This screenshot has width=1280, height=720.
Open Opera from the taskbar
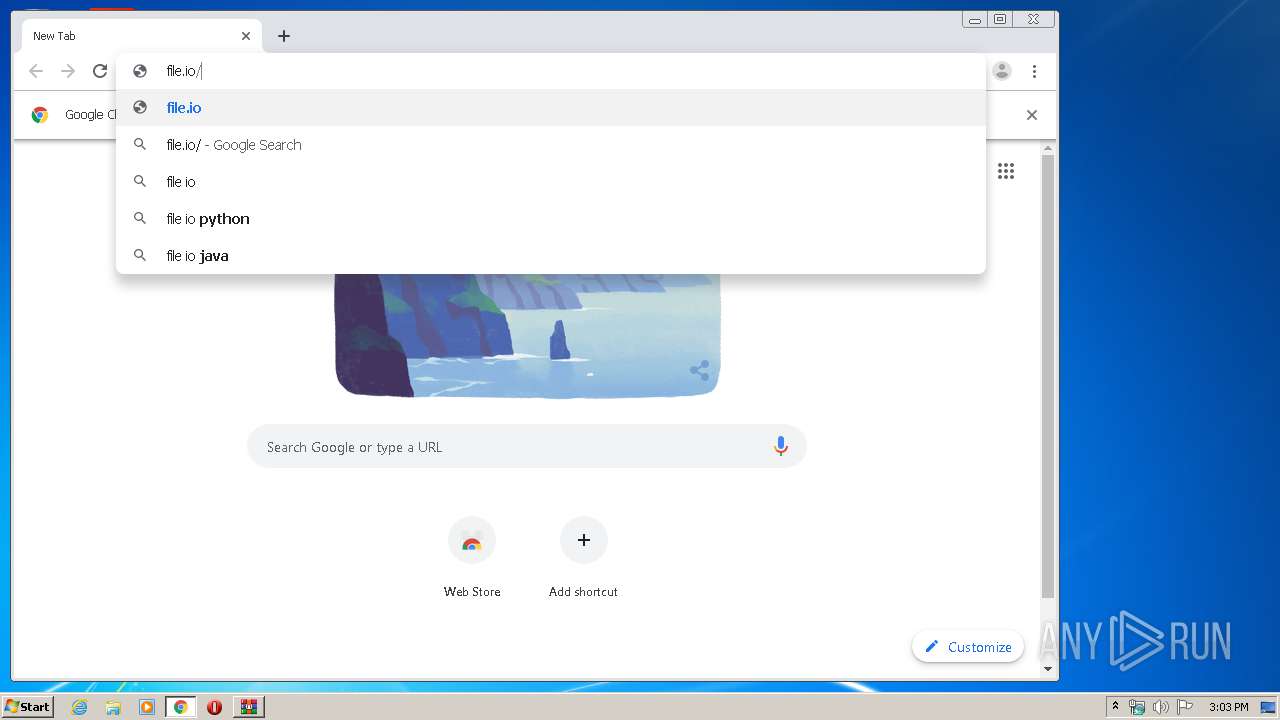tap(214, 707)
